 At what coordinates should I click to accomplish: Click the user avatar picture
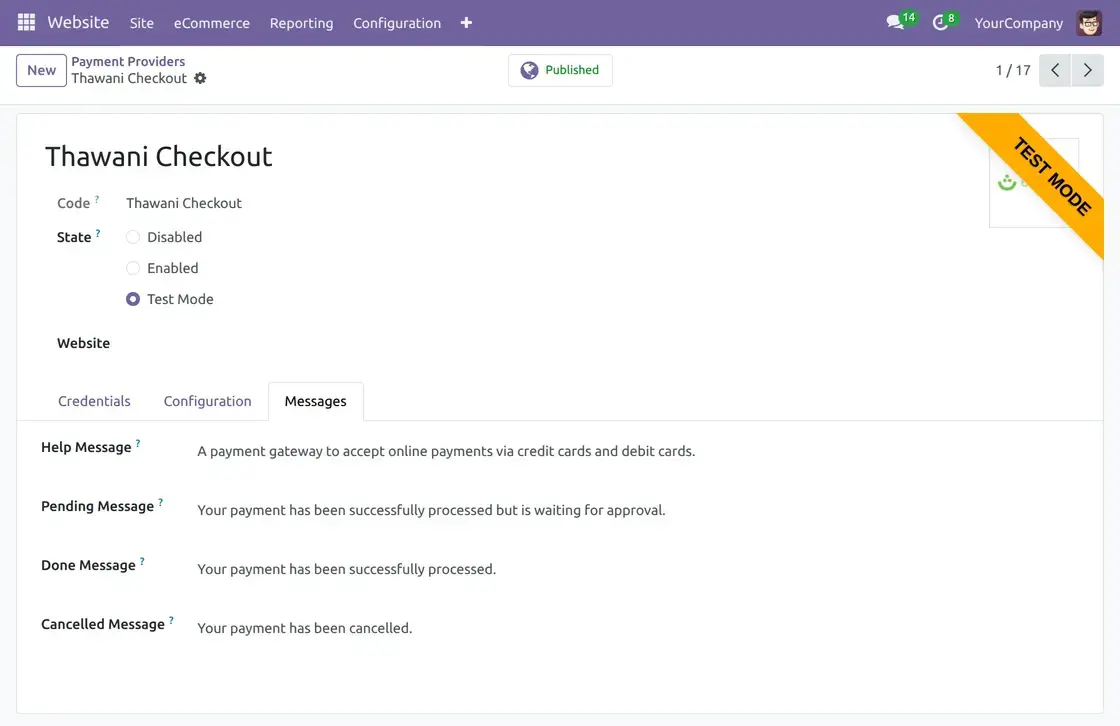point(1089,23)
